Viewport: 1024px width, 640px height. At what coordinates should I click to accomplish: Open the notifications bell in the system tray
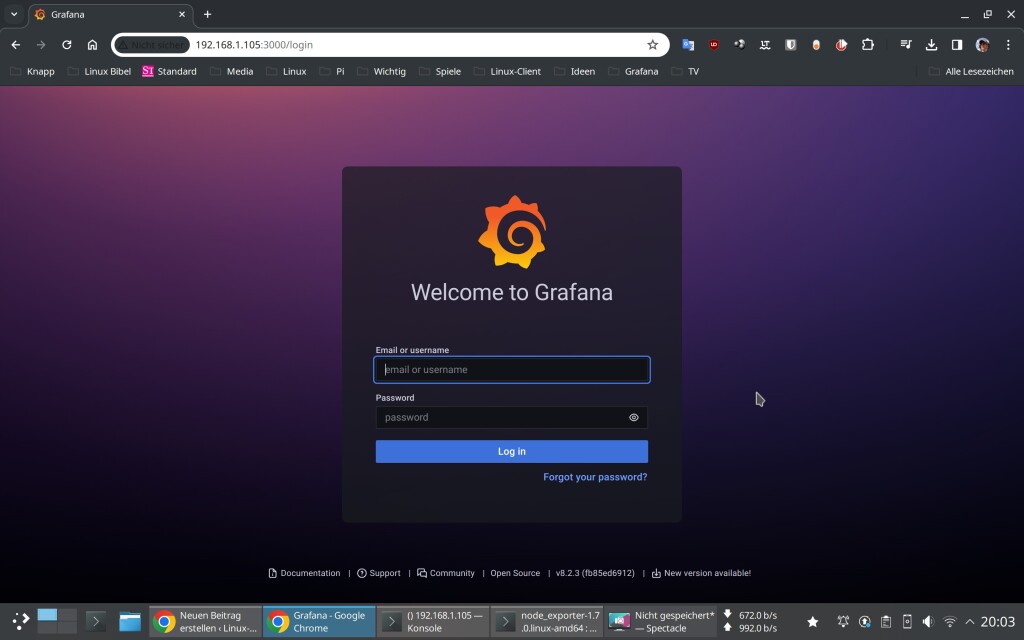point(843,621)
